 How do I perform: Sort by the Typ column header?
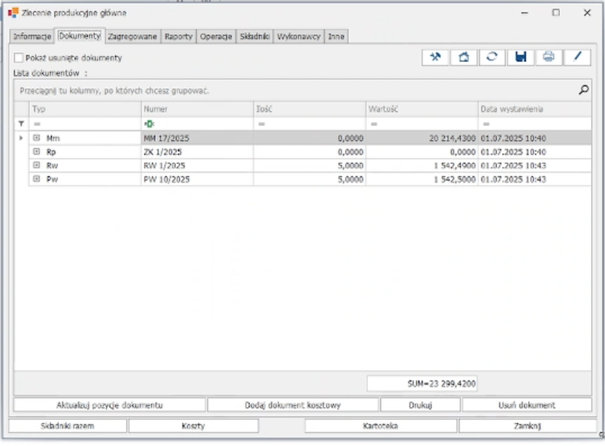tap(85, 109)
